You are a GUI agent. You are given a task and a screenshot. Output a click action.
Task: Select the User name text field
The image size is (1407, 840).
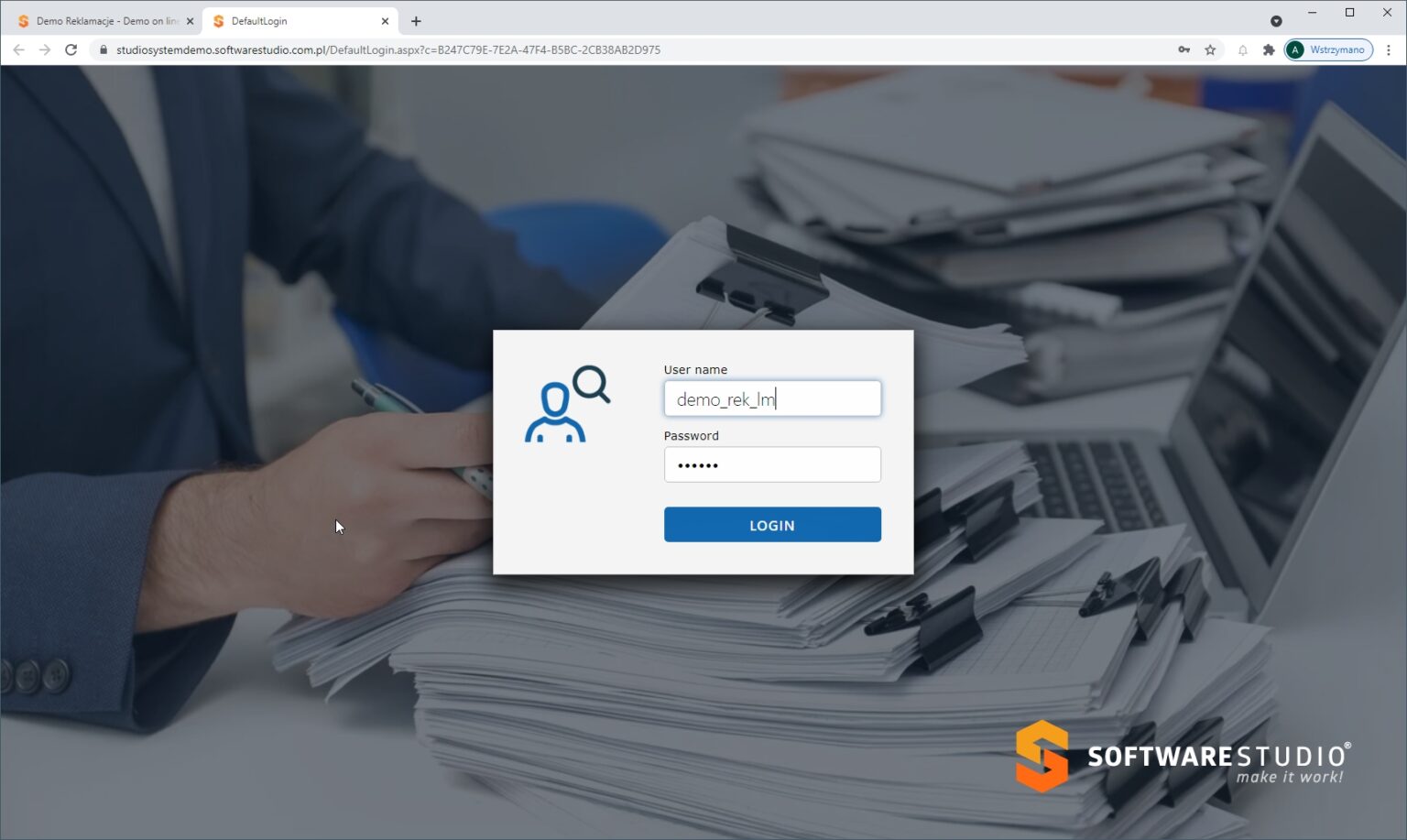click(x=771, y=398)
